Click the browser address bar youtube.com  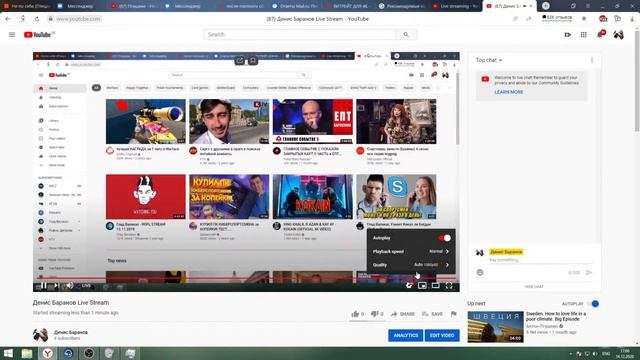point(78,19)
